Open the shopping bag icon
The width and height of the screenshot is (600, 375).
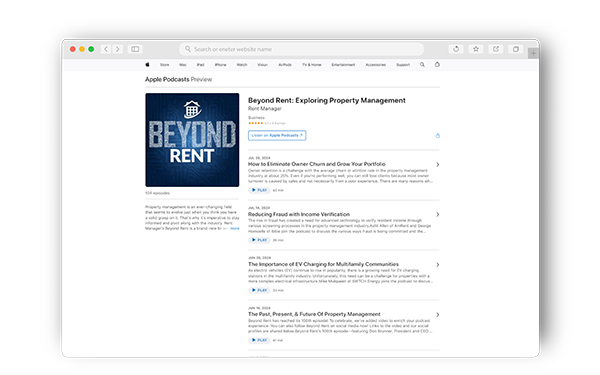click(x=437, y=65)
